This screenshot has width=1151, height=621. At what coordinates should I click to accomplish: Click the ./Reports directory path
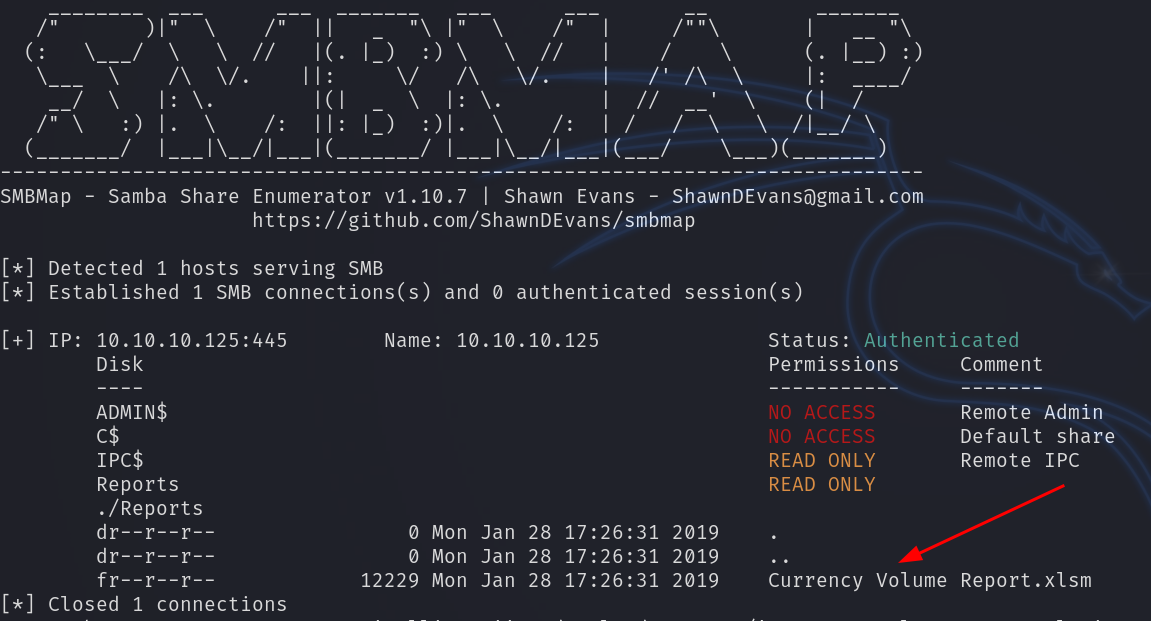pyautogui.click(x=149, y=508)
